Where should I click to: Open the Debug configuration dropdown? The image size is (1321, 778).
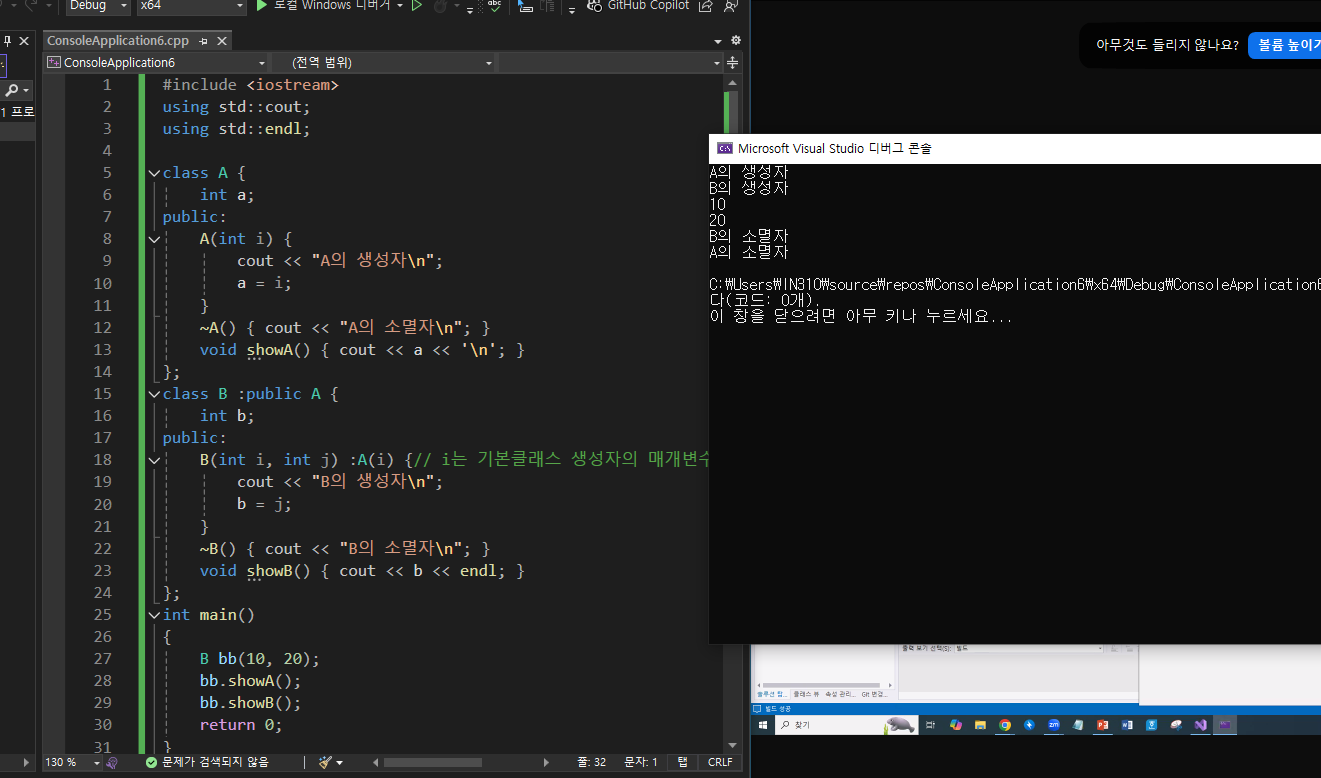pyautogui.click(x=98, y=6)
